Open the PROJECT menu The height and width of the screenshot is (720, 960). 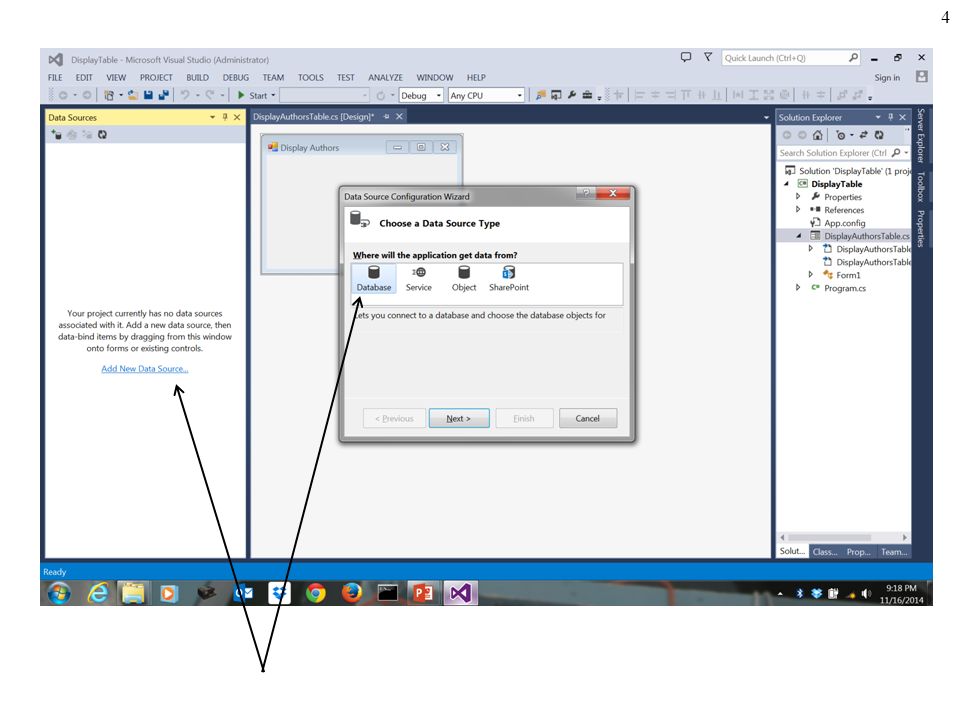(x=156, y=78)
